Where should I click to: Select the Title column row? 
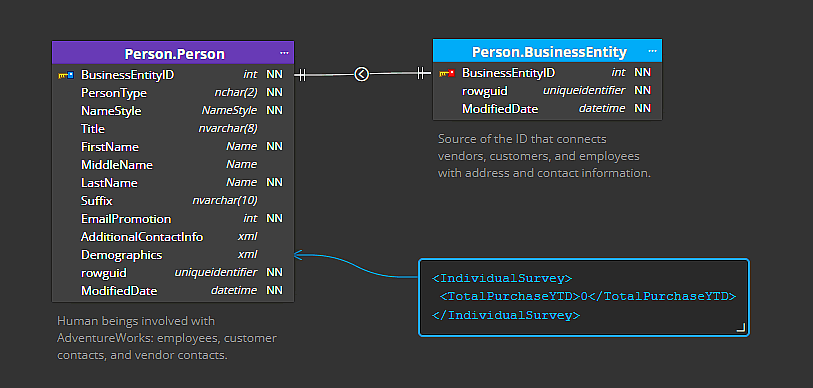[x=173, y=129]
